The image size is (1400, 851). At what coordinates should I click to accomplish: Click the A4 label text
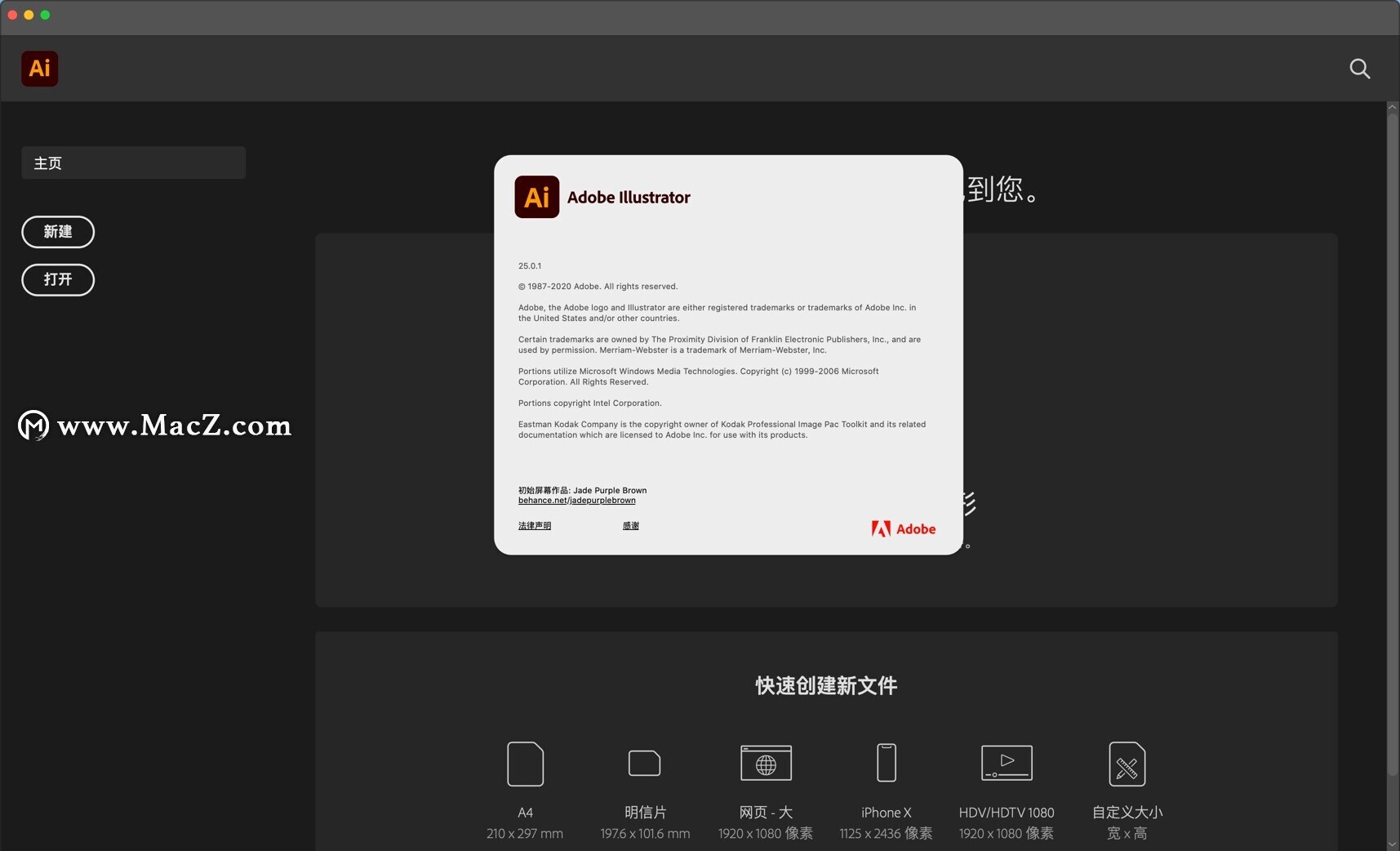[525, 813]
